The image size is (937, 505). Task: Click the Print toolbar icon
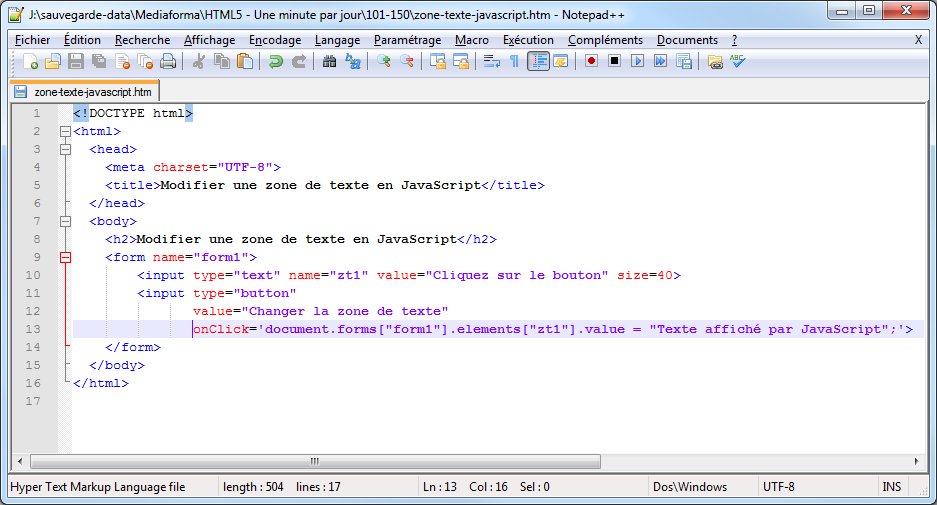tap(168, 62)
